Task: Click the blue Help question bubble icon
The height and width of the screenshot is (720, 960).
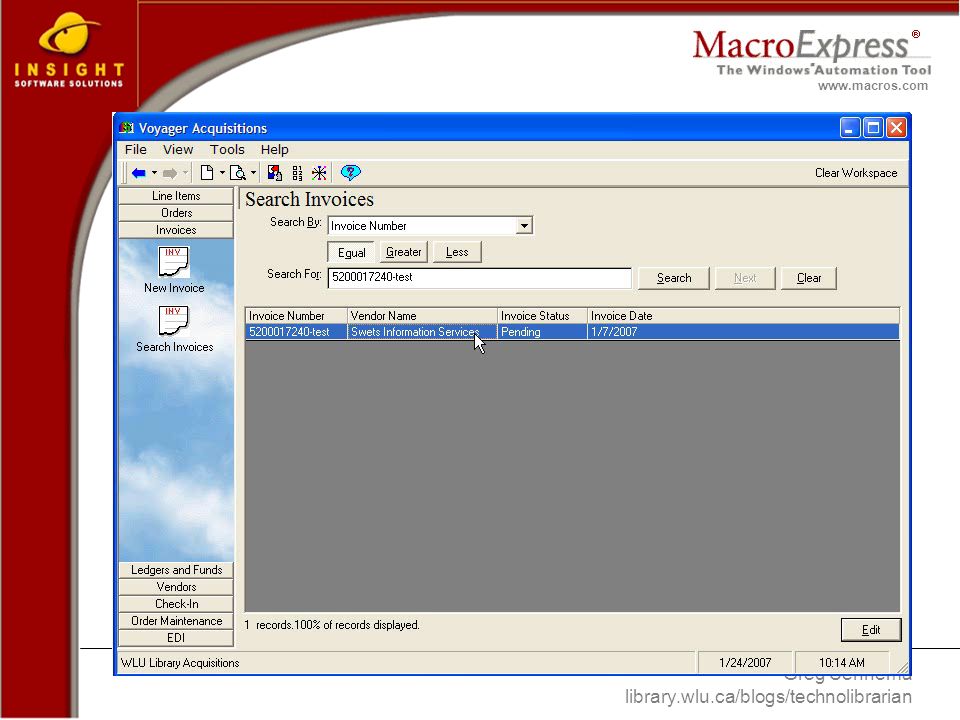Action: (x=351, y=173)
